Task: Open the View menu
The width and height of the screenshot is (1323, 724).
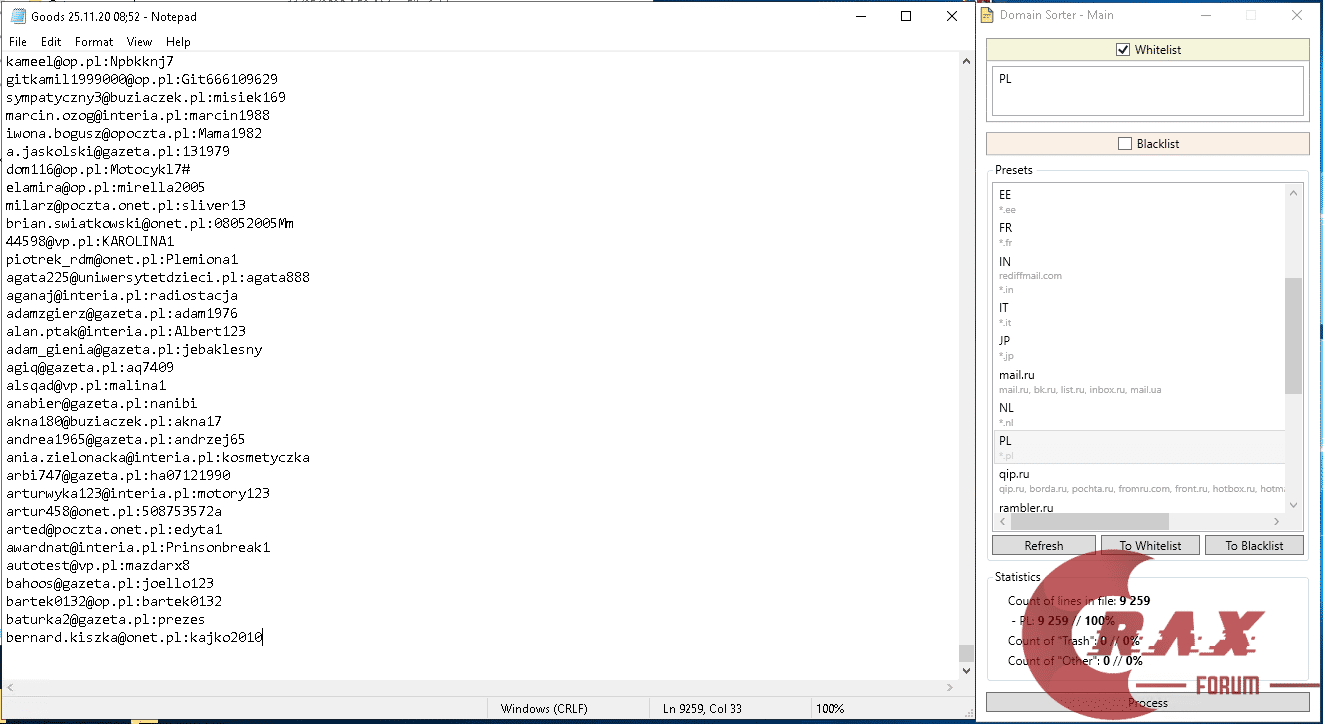Action: [x=139, y=42]
